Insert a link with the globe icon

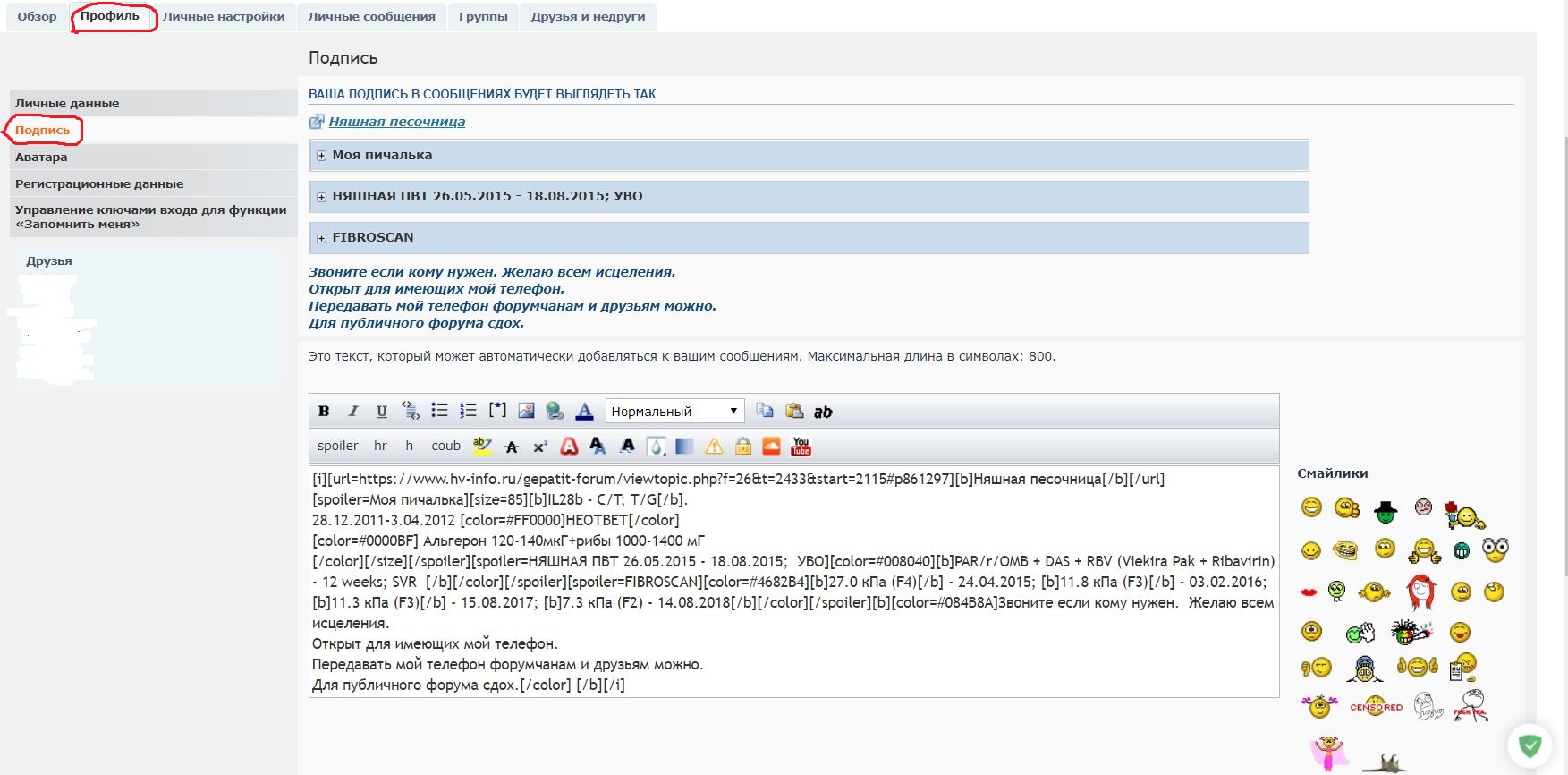(555, 411)
